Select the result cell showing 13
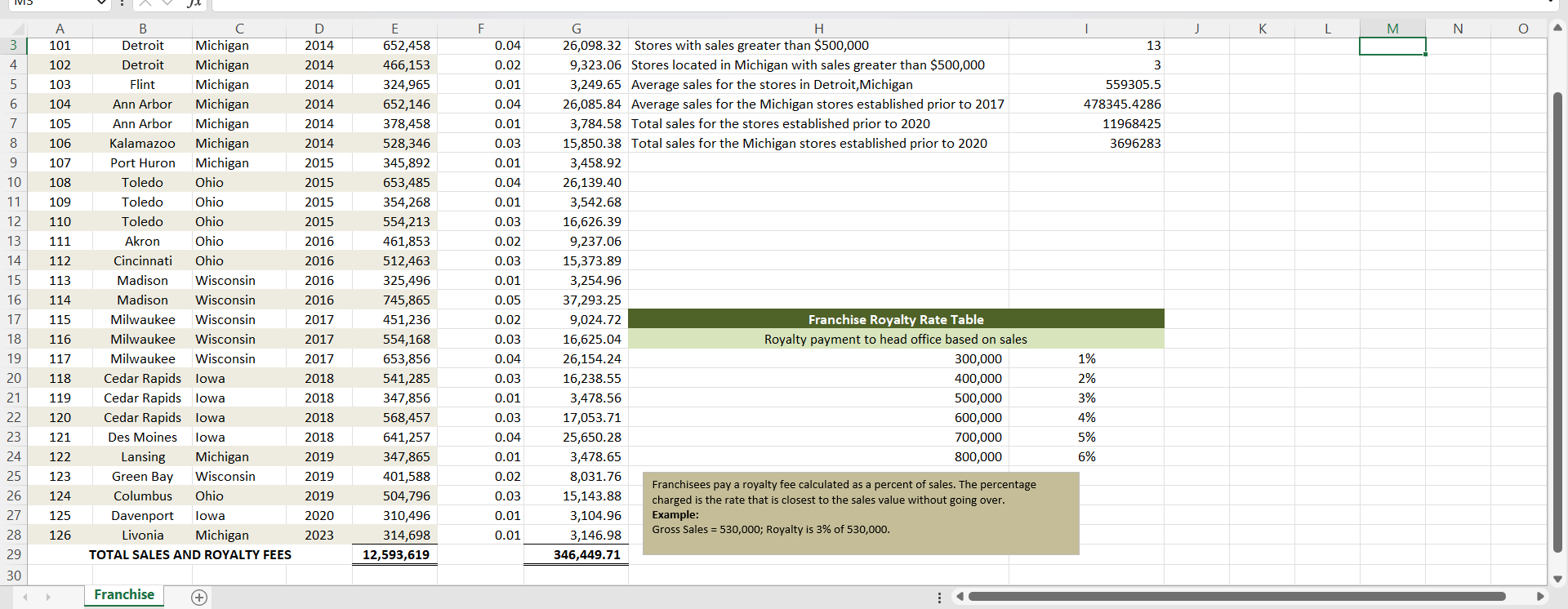 pos(1086,46)
